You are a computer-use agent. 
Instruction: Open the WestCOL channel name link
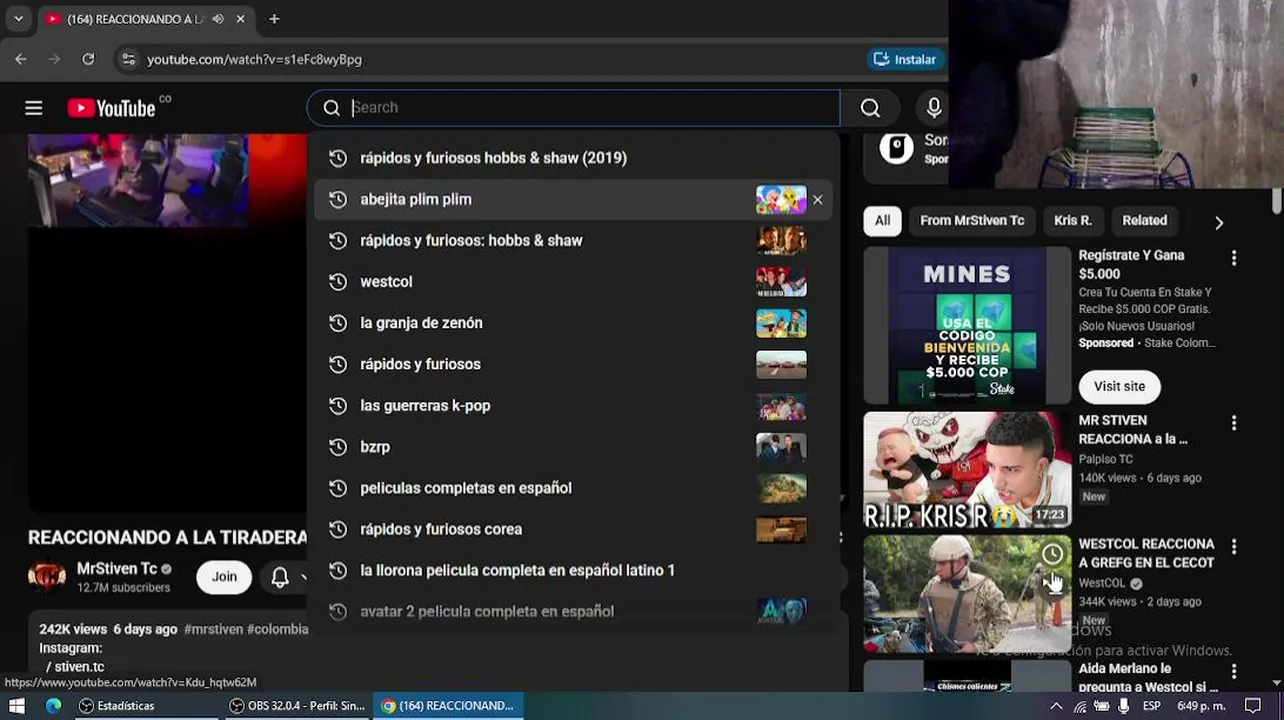point(1102,583)
